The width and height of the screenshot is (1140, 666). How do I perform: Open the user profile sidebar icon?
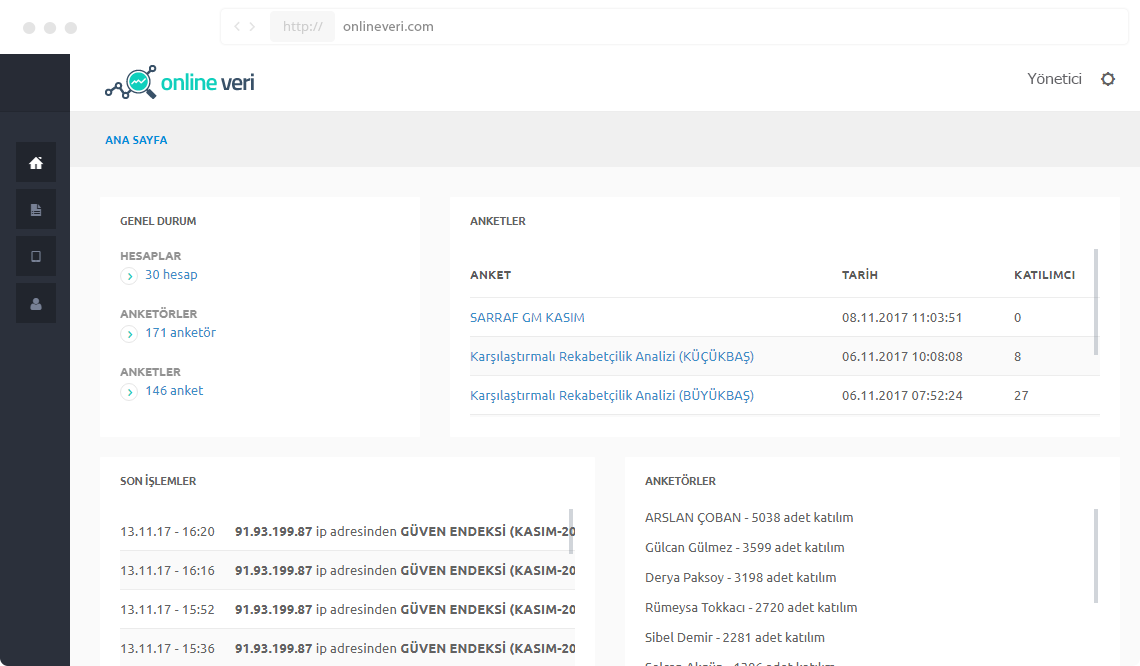(x=36, y=304)
